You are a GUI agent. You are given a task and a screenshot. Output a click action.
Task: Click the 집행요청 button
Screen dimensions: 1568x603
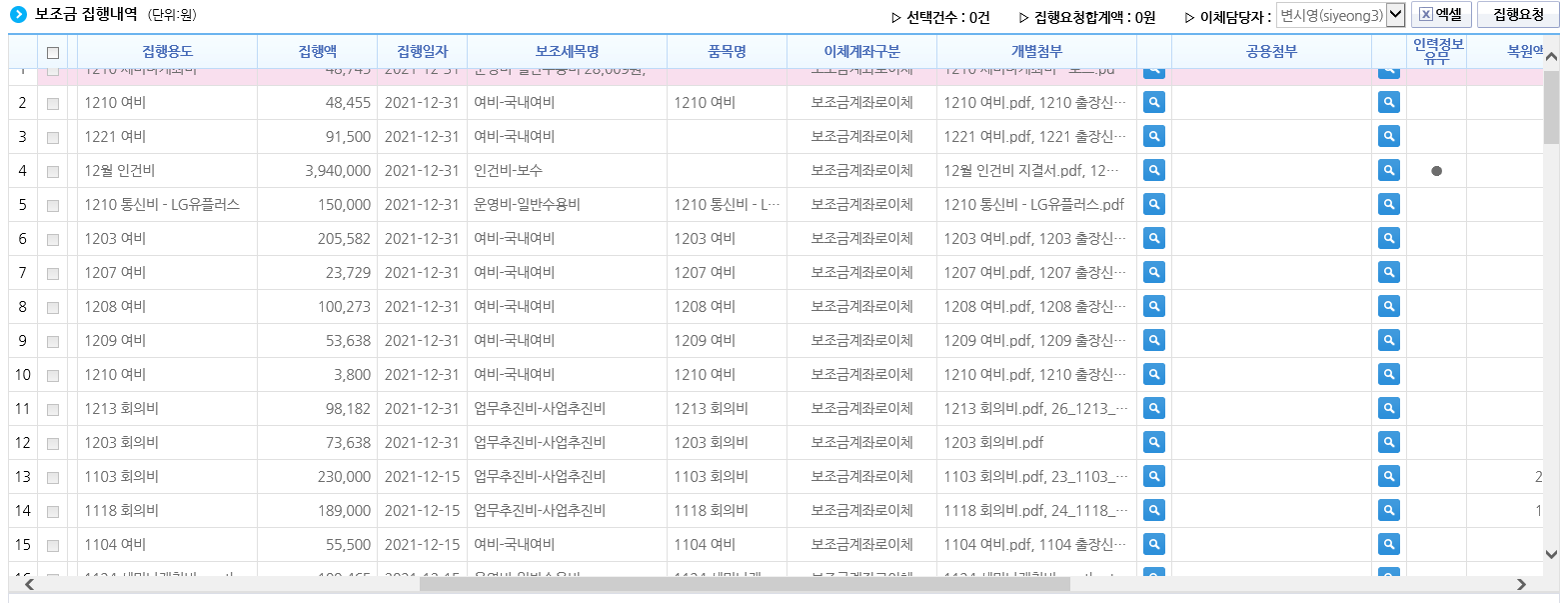(1518, 14)
